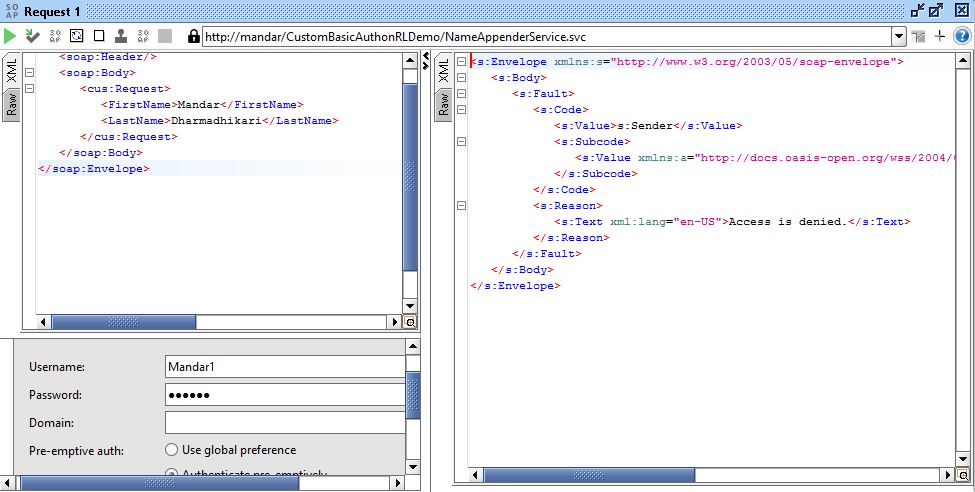This screenshot has height=492, width=975.
Task: Click the soap:Header line in the request
Action: tap(108, 57)
